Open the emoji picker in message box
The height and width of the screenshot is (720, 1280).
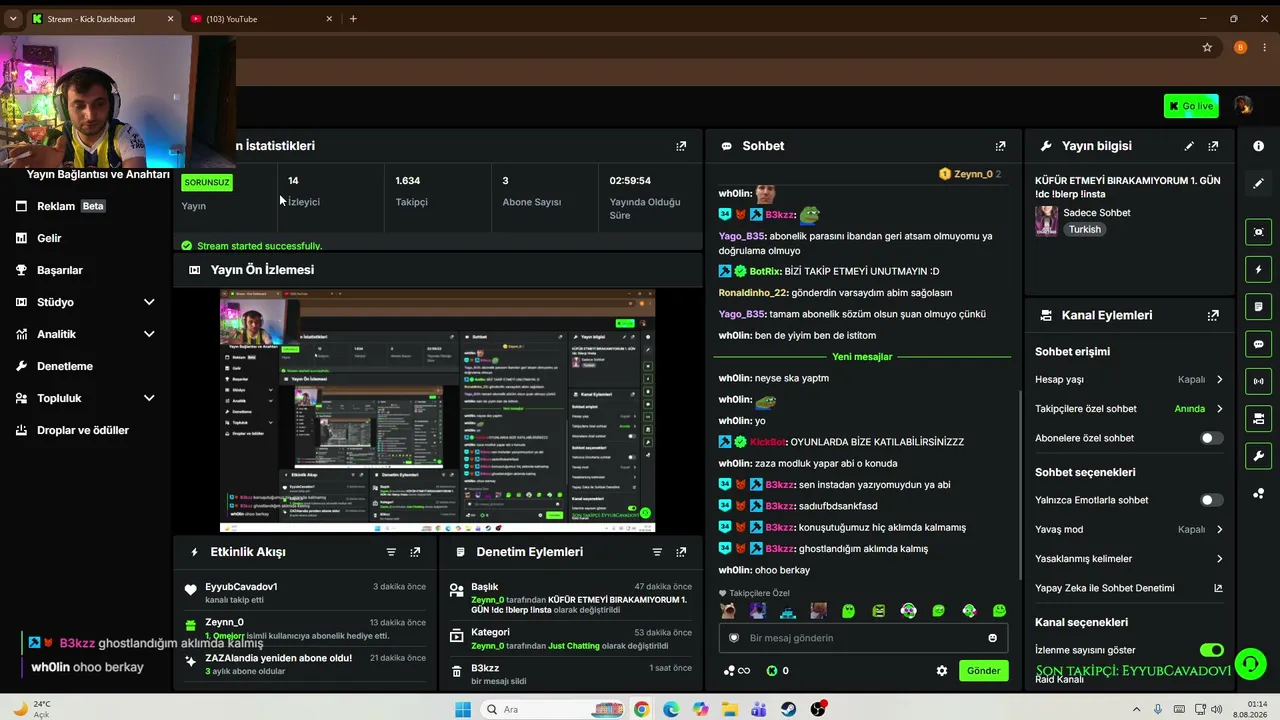click(992, 638)
